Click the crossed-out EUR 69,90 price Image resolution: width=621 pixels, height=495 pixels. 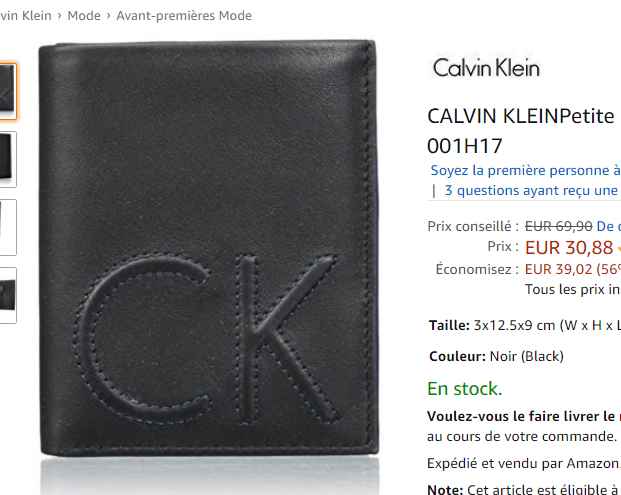pos(558,226)
